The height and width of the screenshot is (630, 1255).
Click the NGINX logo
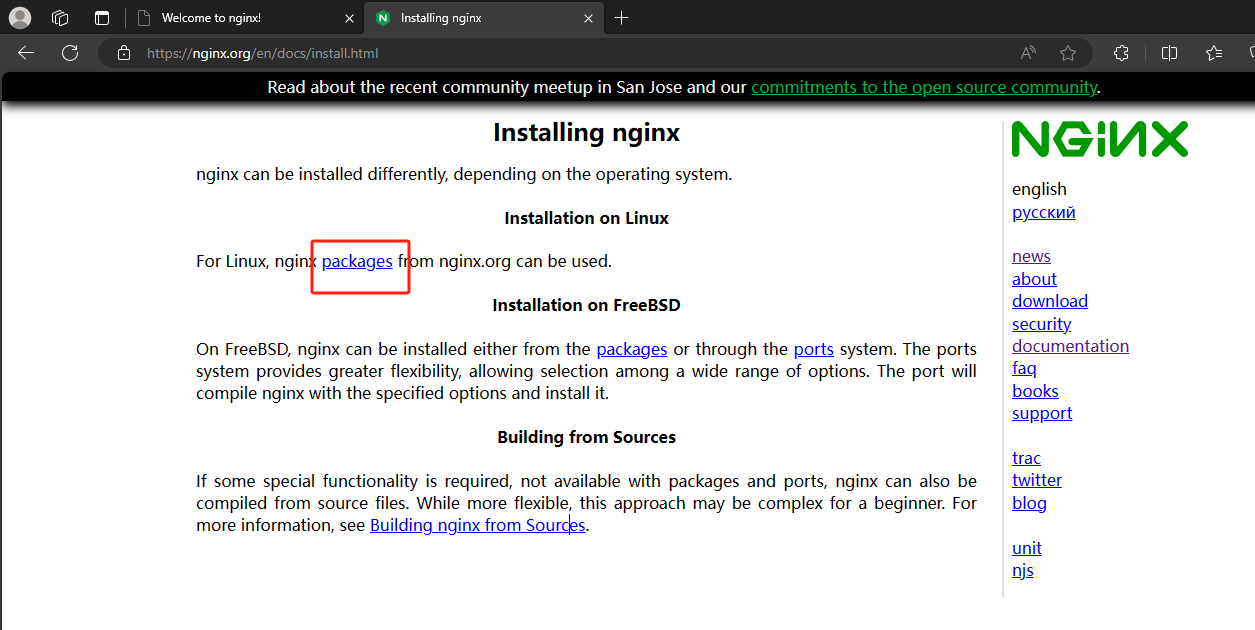pos(1100,140)
